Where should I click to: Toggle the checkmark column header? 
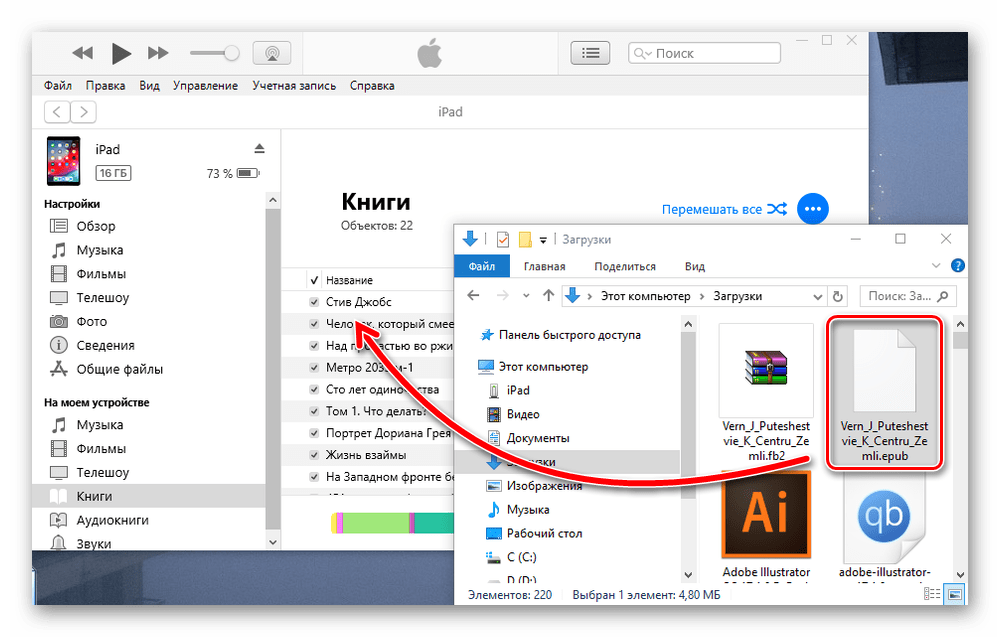314,280
